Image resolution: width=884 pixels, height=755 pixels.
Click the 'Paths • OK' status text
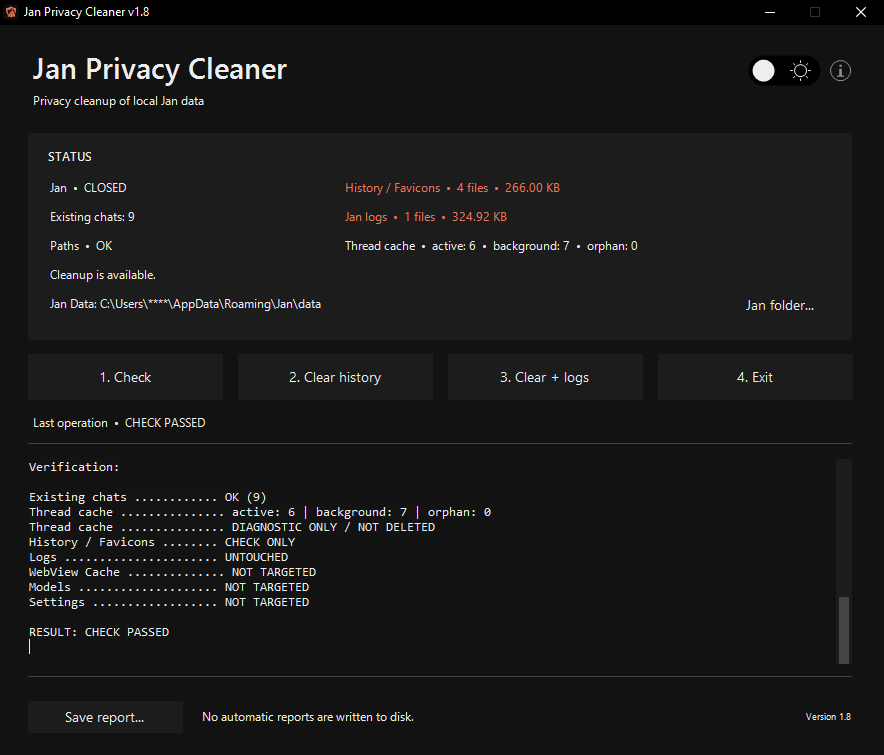click(x=81, y=246)
